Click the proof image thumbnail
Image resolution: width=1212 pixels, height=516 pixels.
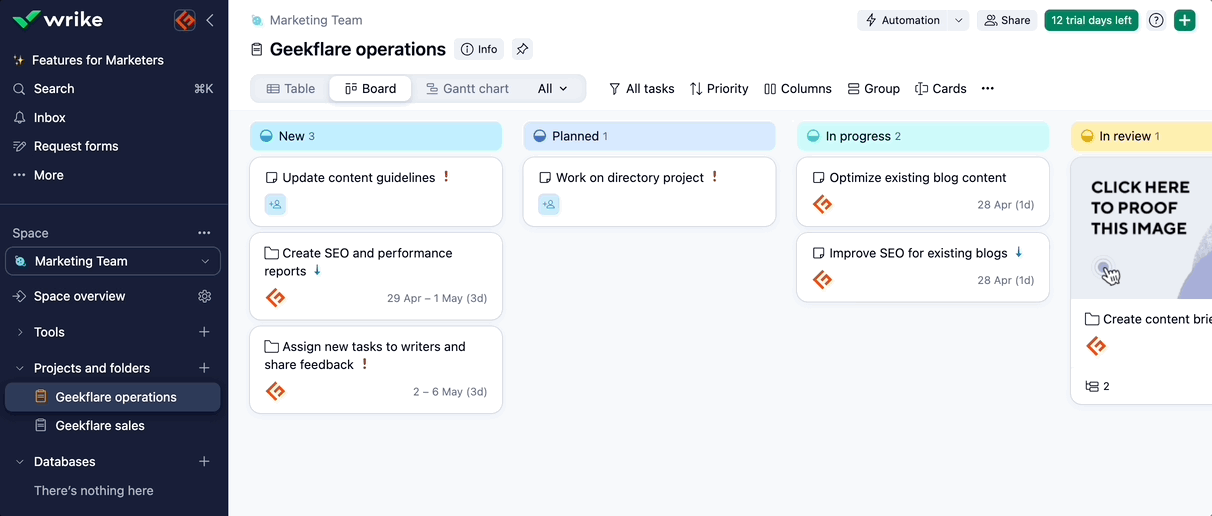pyautogui.click(x=1141, y=228)
